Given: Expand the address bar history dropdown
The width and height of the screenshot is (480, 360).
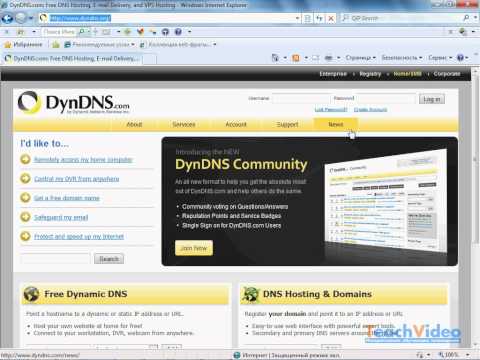Looking at the screenshot, I should coord(298,18).
